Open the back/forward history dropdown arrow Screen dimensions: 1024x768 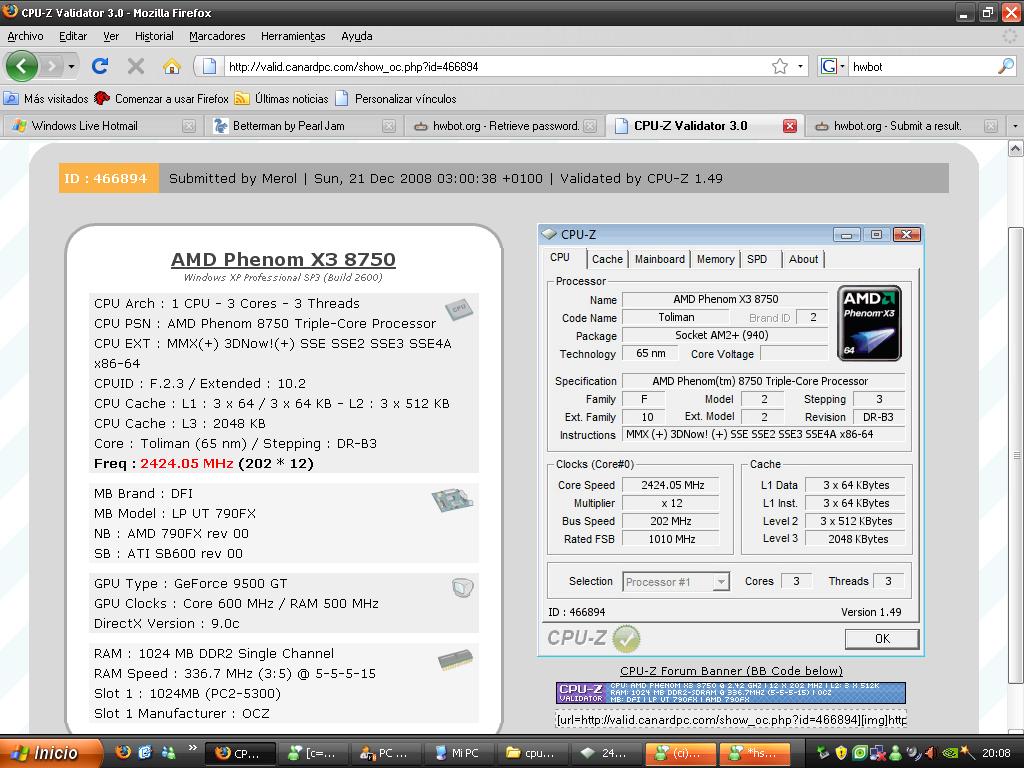coord(71,67)
